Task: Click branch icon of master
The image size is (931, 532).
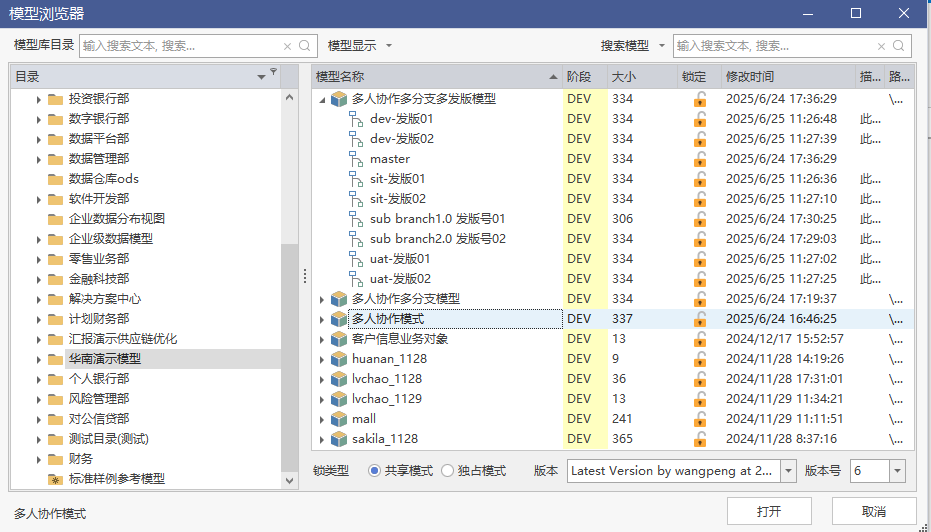Action: tap(356, 159)
